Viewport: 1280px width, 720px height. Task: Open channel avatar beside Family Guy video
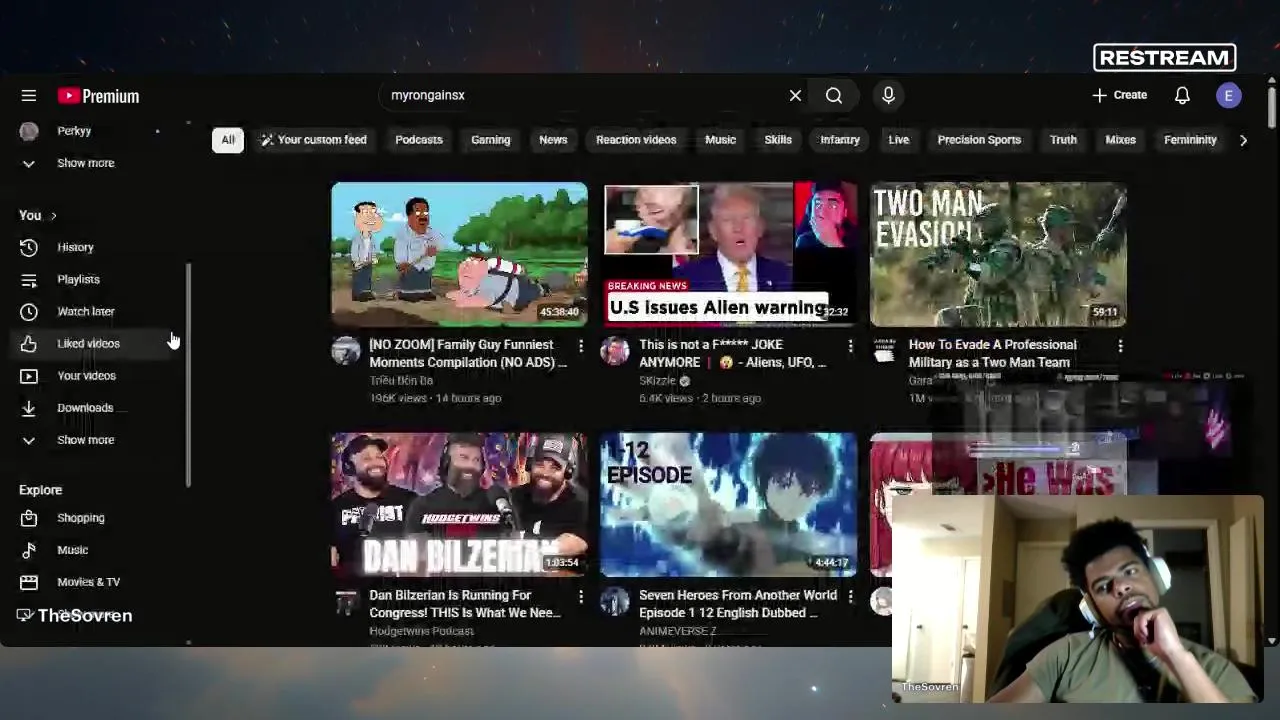(x=345, y=351)
